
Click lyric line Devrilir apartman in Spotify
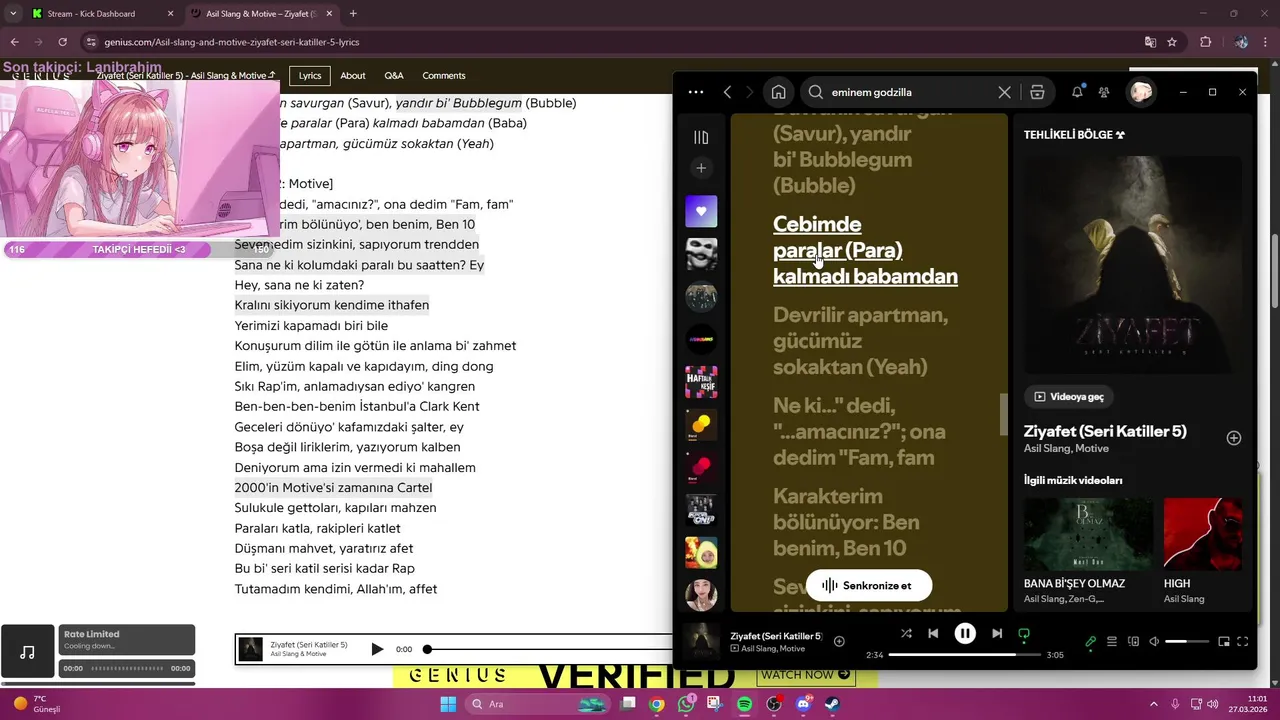tap(860, 341)
